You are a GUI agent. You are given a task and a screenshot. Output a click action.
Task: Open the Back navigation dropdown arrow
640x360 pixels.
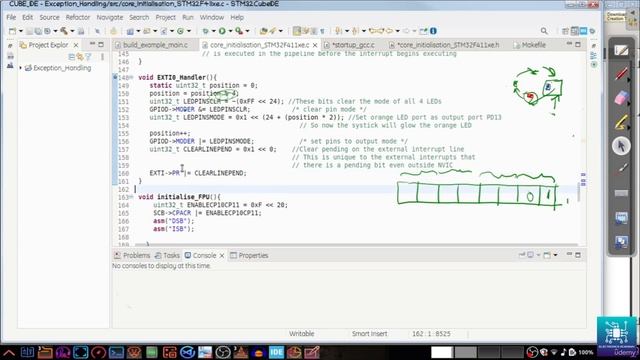pos(397,31)
